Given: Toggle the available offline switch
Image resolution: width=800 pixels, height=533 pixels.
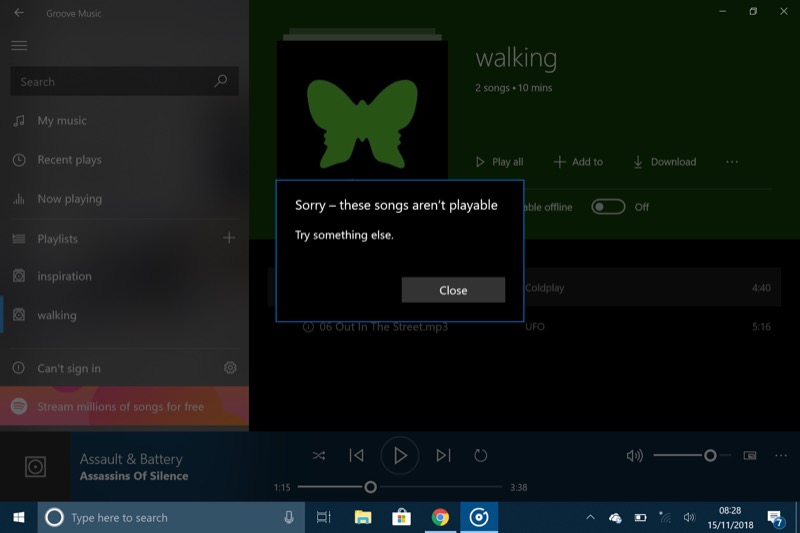Looking at the screenshot, I should point(608,207).
